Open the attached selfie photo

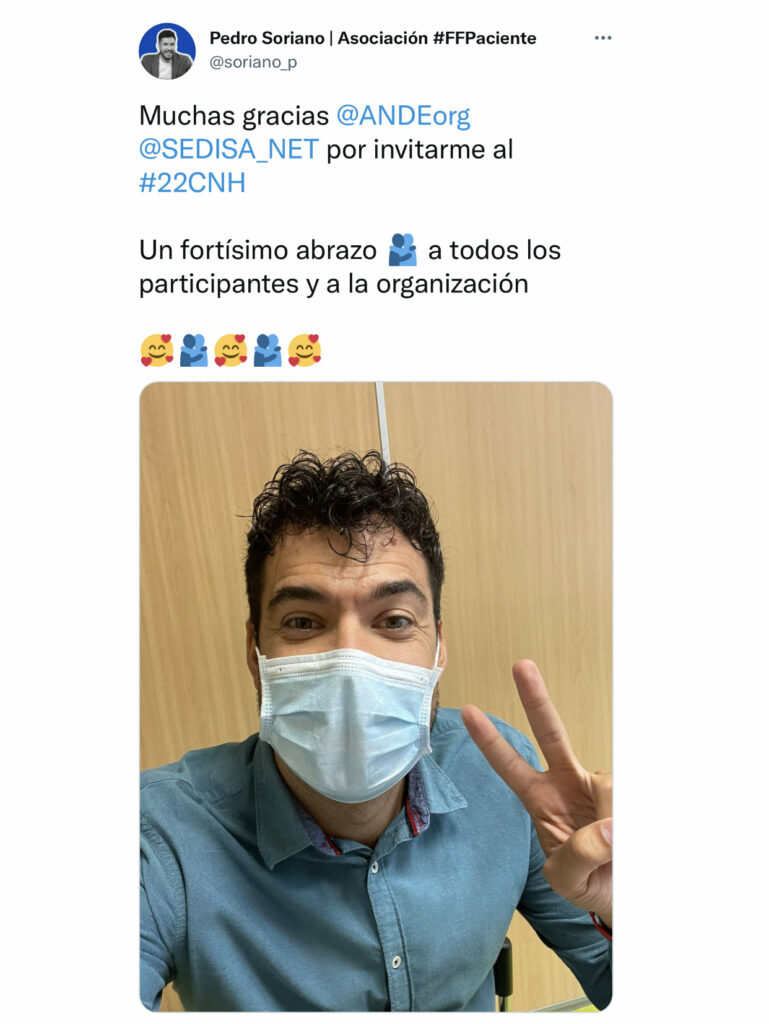[376, 697]
